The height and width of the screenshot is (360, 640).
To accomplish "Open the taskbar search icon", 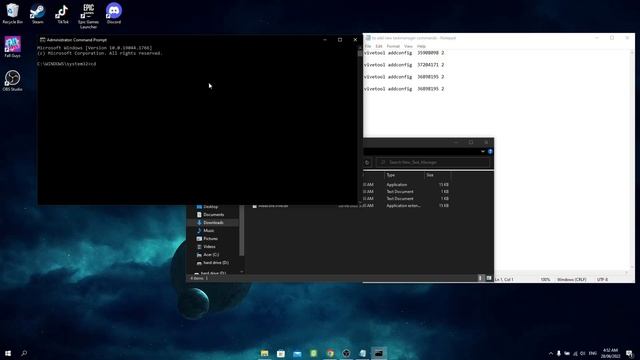I will 24,353.
